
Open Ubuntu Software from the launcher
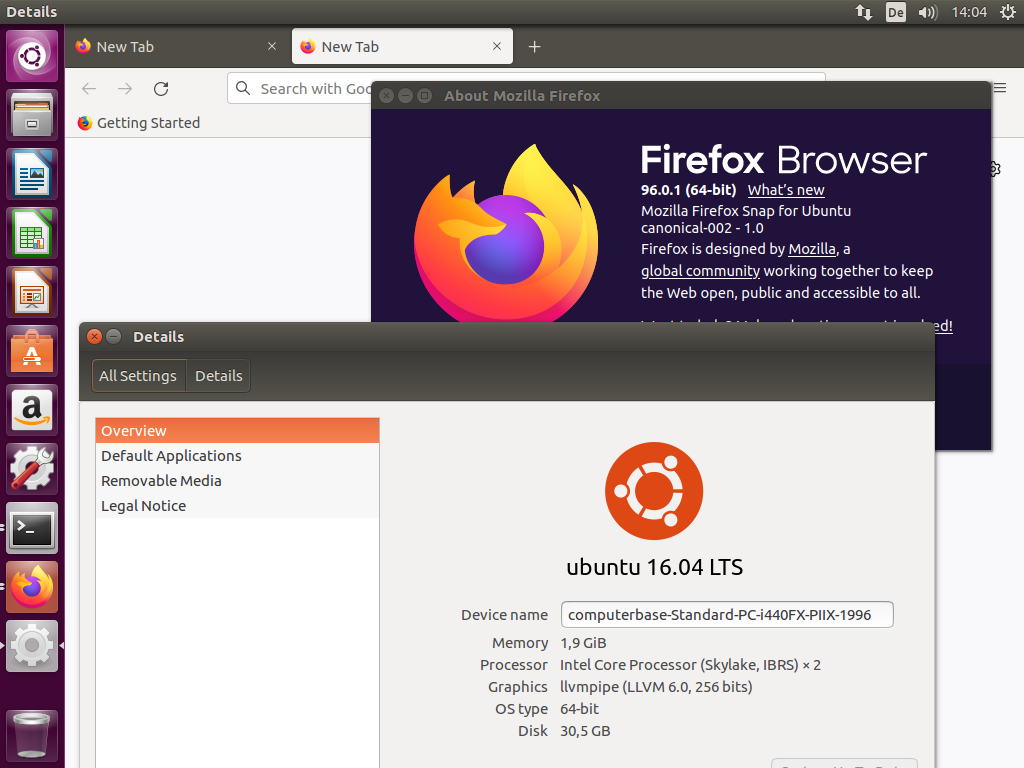[32, 351]
